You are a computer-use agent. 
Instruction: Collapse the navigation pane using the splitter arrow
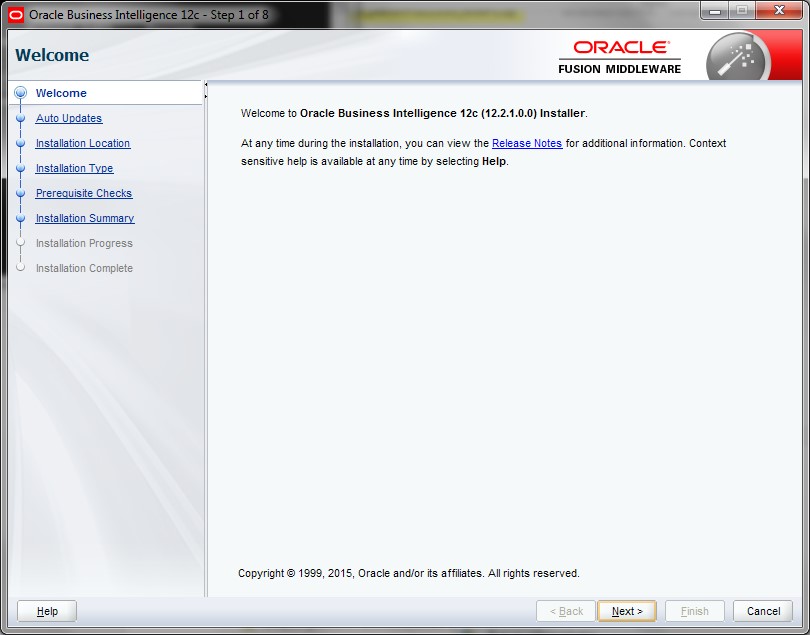pyautogui.click(x=206, y=91)
